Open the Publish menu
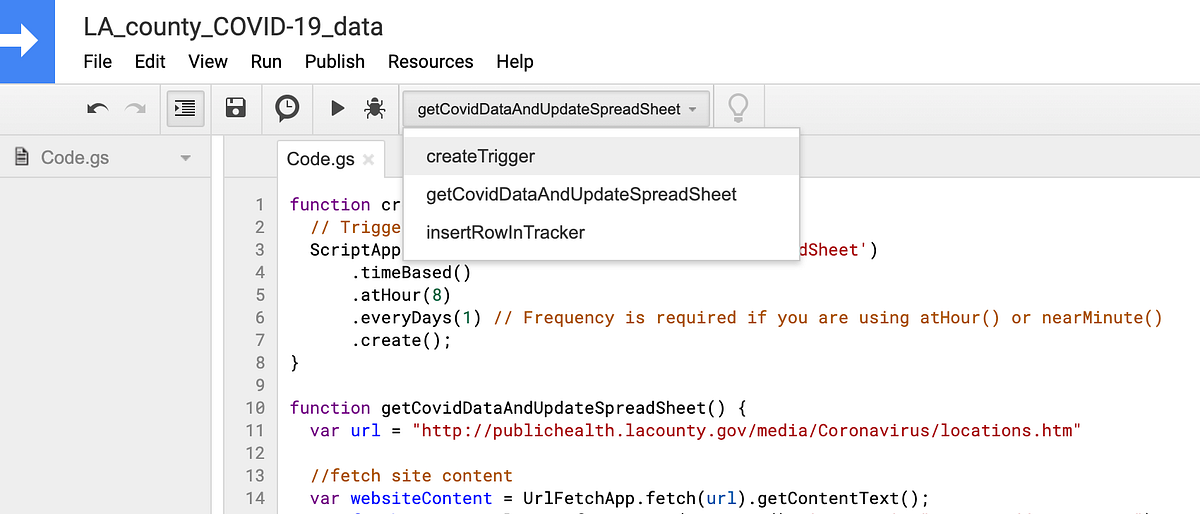The image size is (1200, 514). point(335,61)
